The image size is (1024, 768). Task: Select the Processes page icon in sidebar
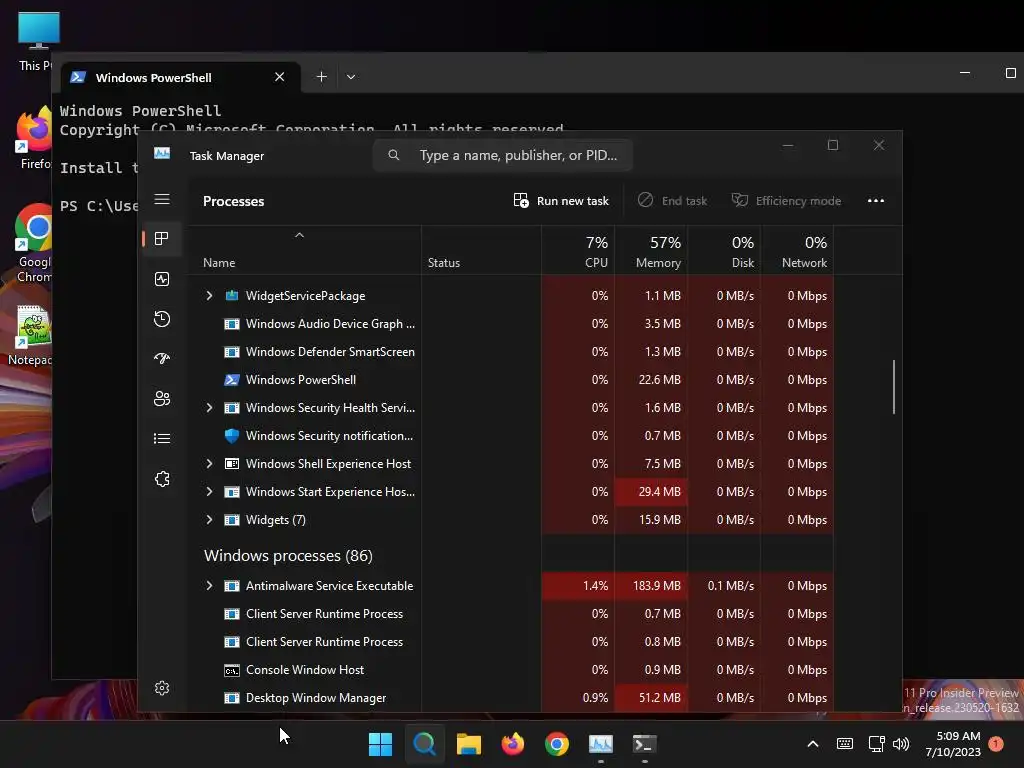coord(162,239)
